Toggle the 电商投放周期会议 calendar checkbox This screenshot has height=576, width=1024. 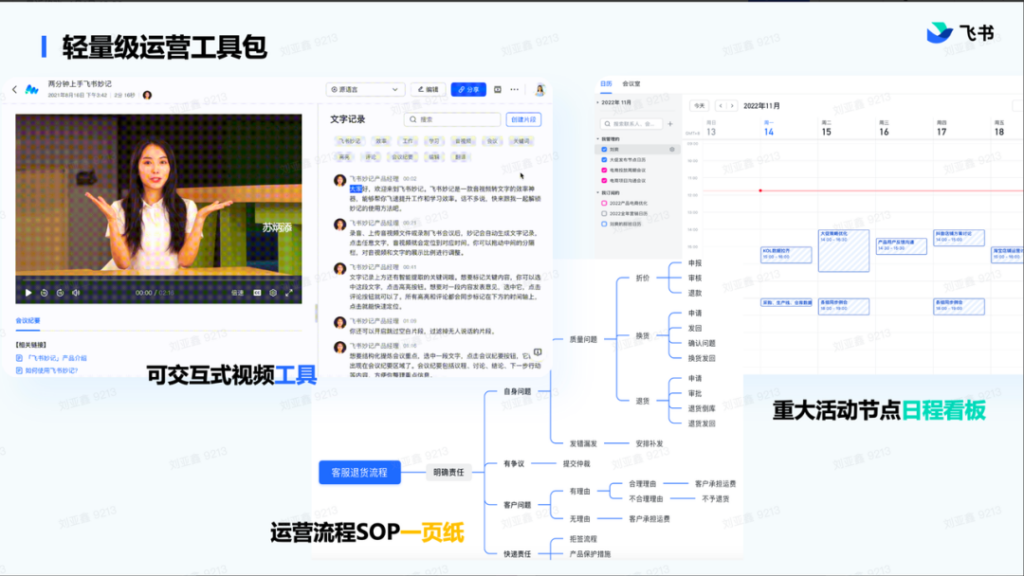tap(603, 170)
